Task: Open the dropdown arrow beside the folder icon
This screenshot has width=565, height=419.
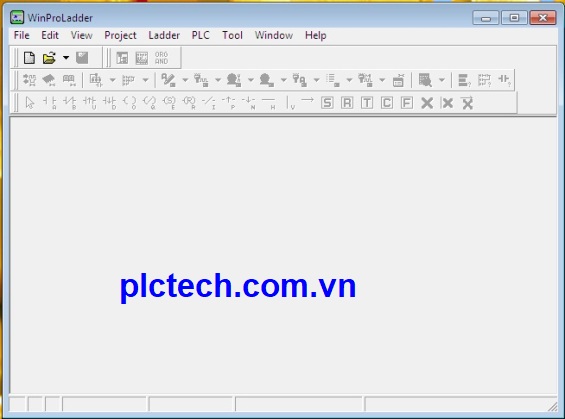Action: [66, 58]
